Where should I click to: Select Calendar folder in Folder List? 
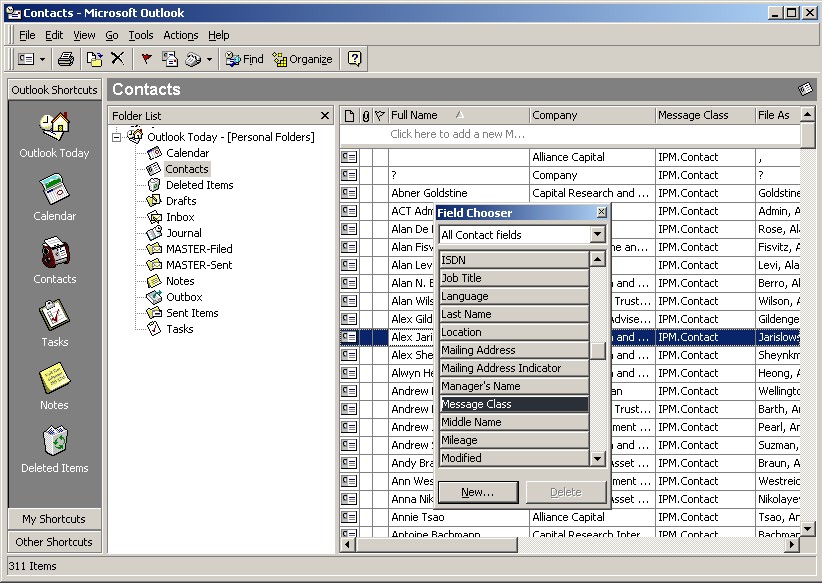pos(187,153)
